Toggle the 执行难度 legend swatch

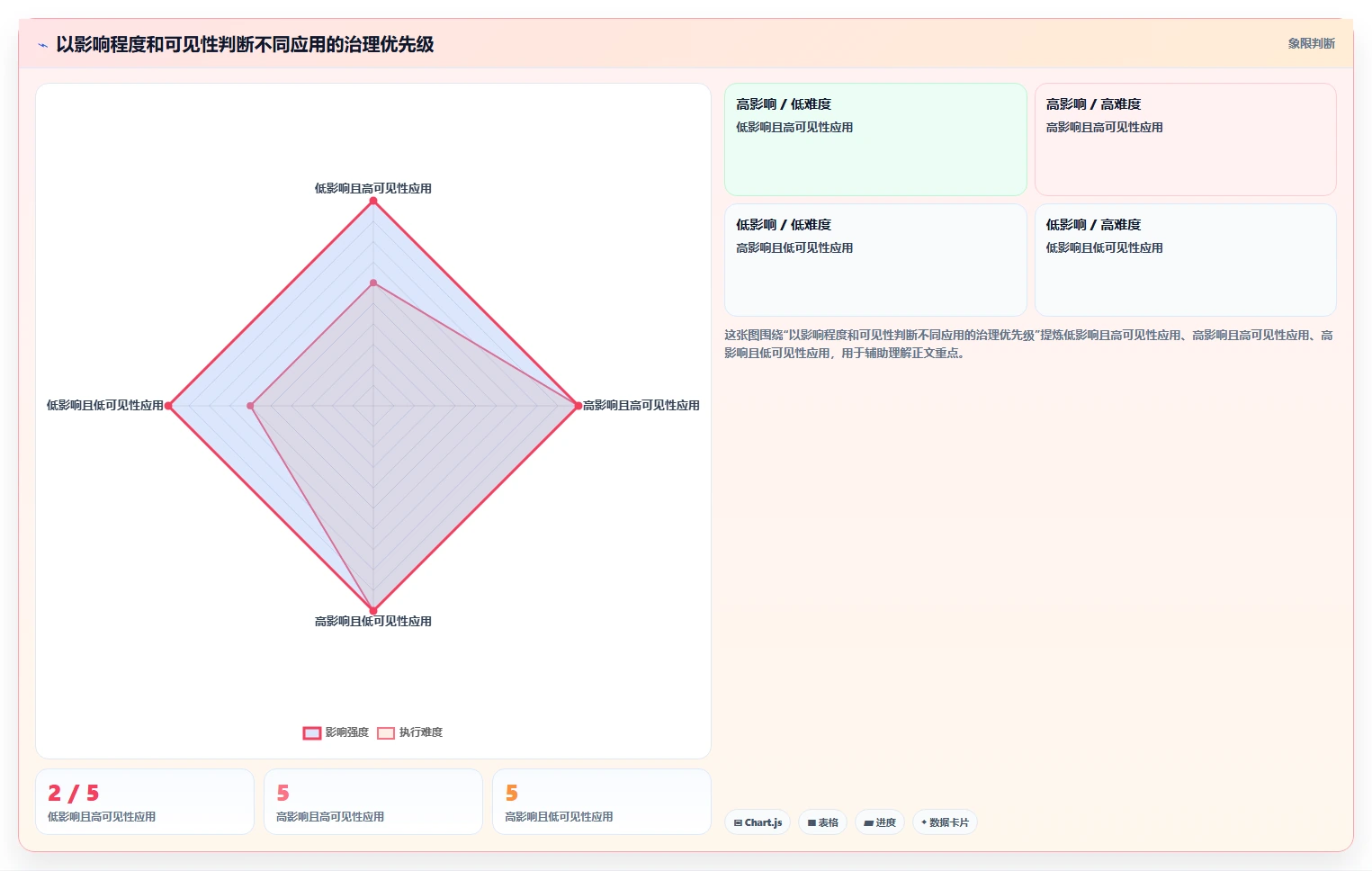[386, 732]
